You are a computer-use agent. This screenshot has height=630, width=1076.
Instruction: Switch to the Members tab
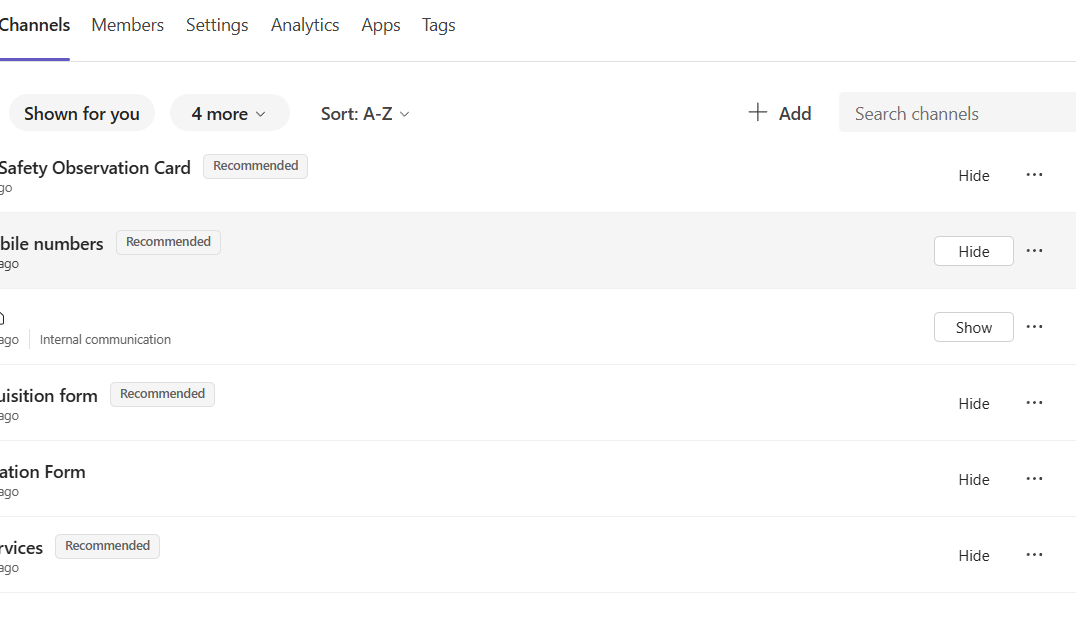pyautogui.click(x=127, y=25)
